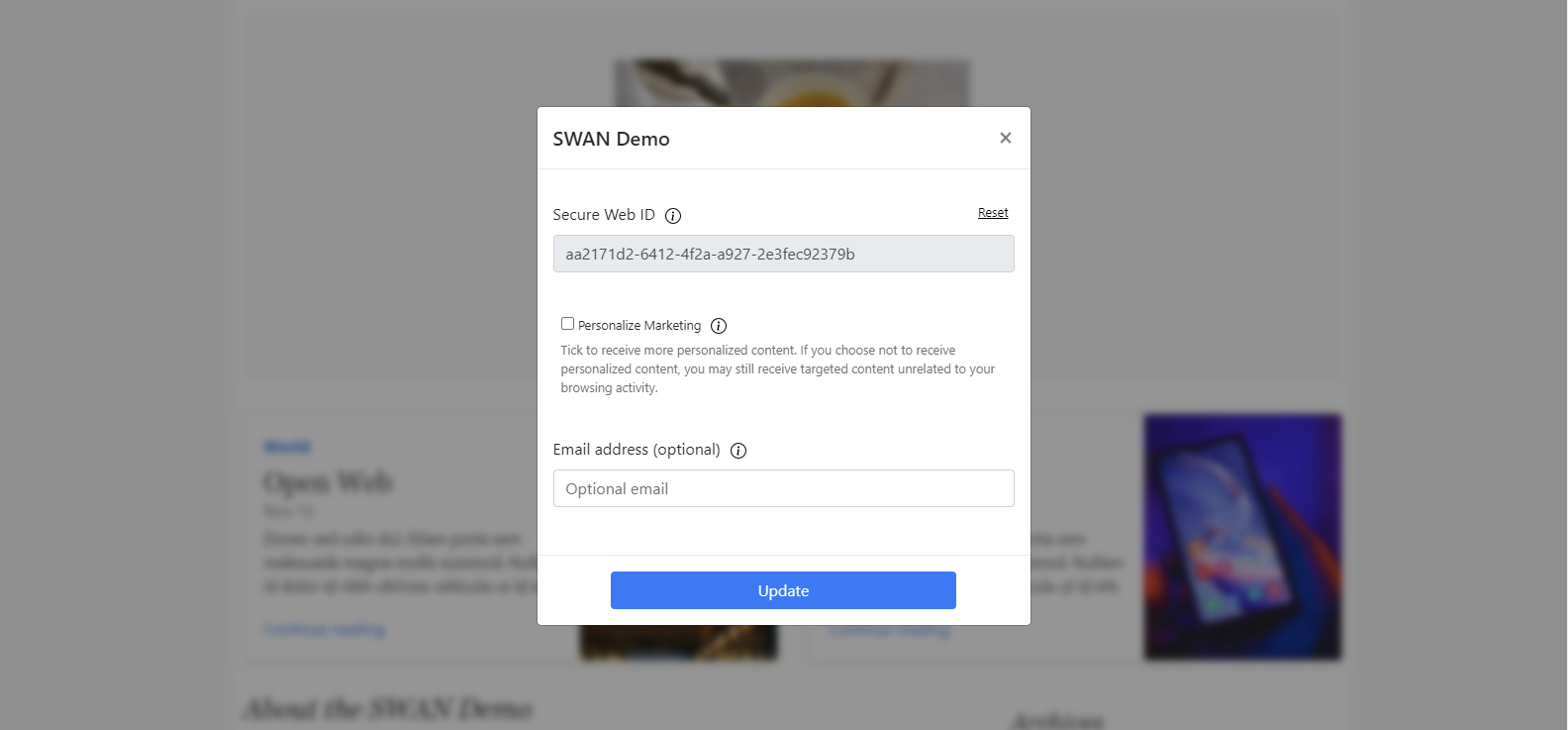Tick the Personalize Marketing checkbox
The image size is (1568, 730).
[x=567, y=324]
